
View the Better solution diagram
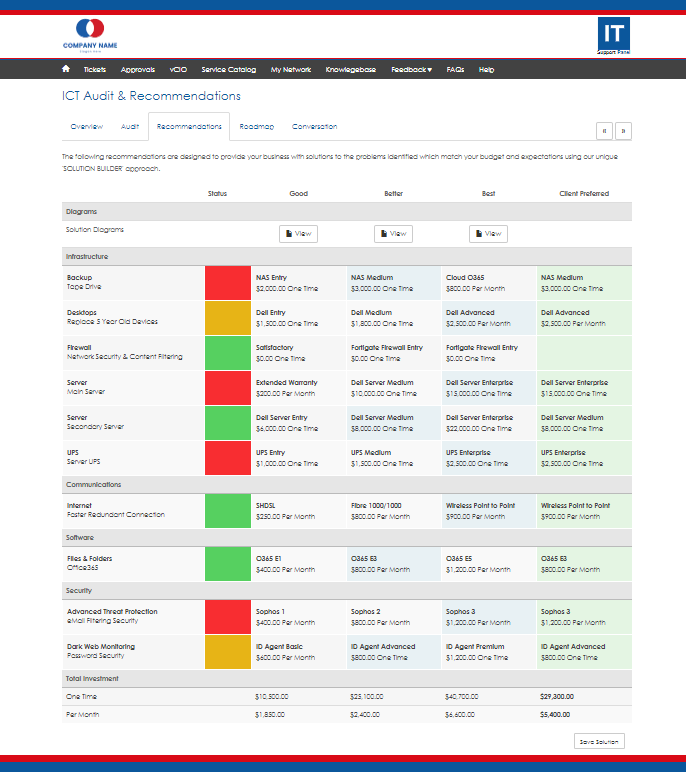393,234
